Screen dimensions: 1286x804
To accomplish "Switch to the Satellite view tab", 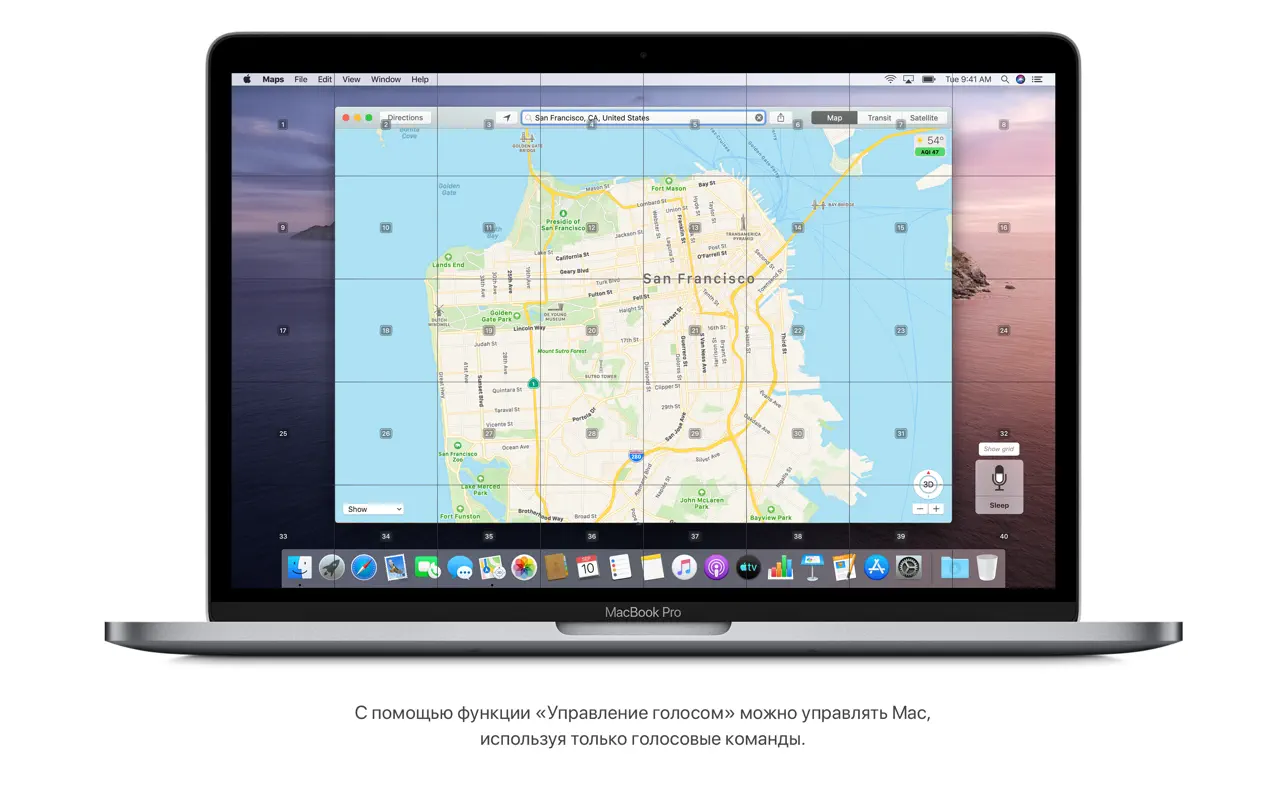I will (x=924, y=118).
